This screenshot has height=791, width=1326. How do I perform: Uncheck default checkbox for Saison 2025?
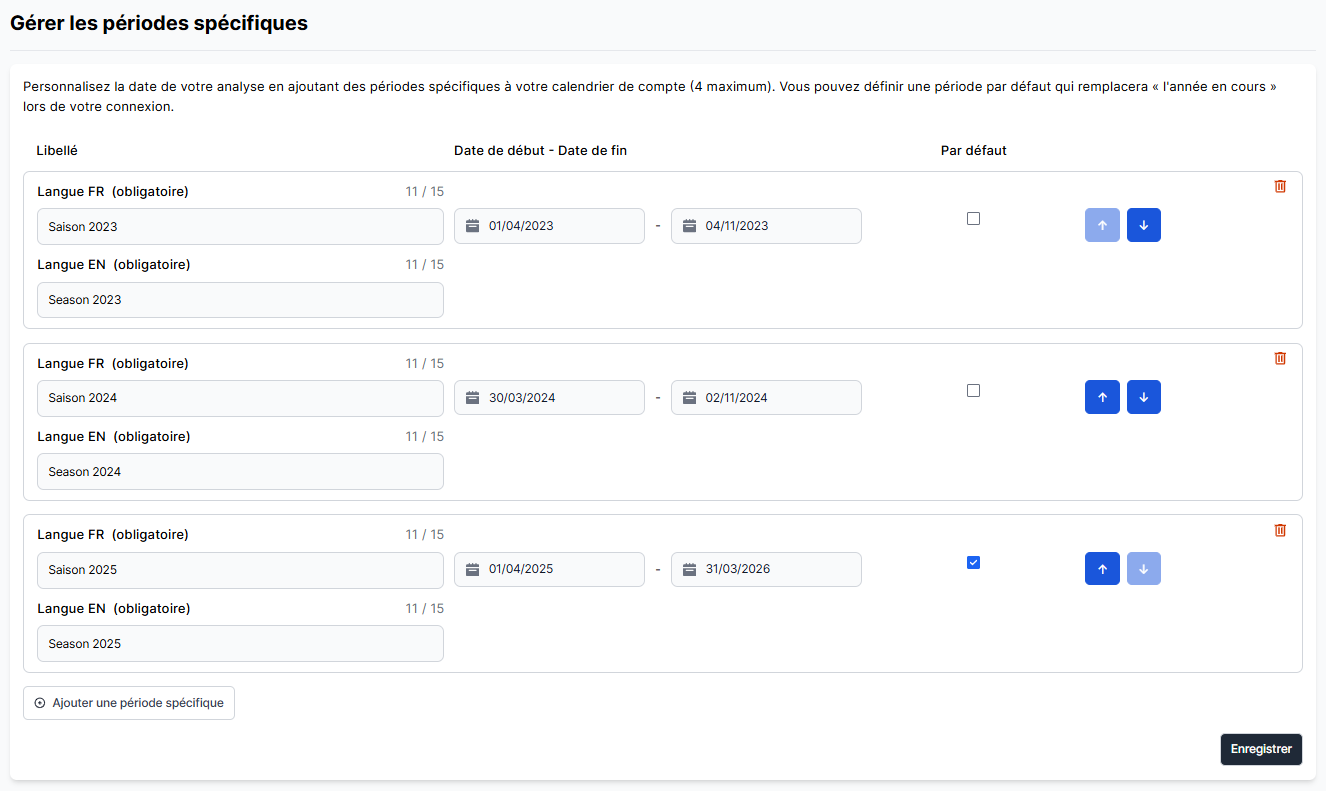pos(973,563)
